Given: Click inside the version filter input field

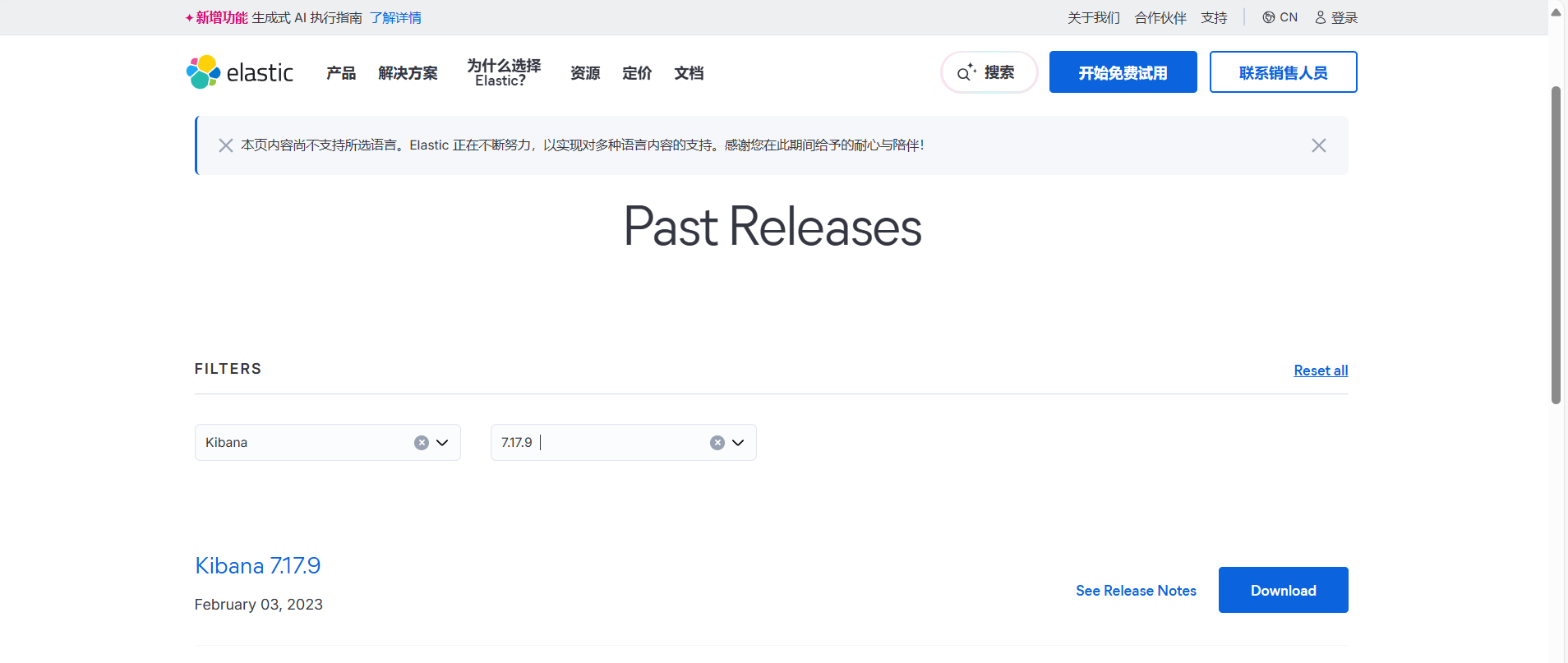Looking at the screenshot, I should (x=623, y=443).
